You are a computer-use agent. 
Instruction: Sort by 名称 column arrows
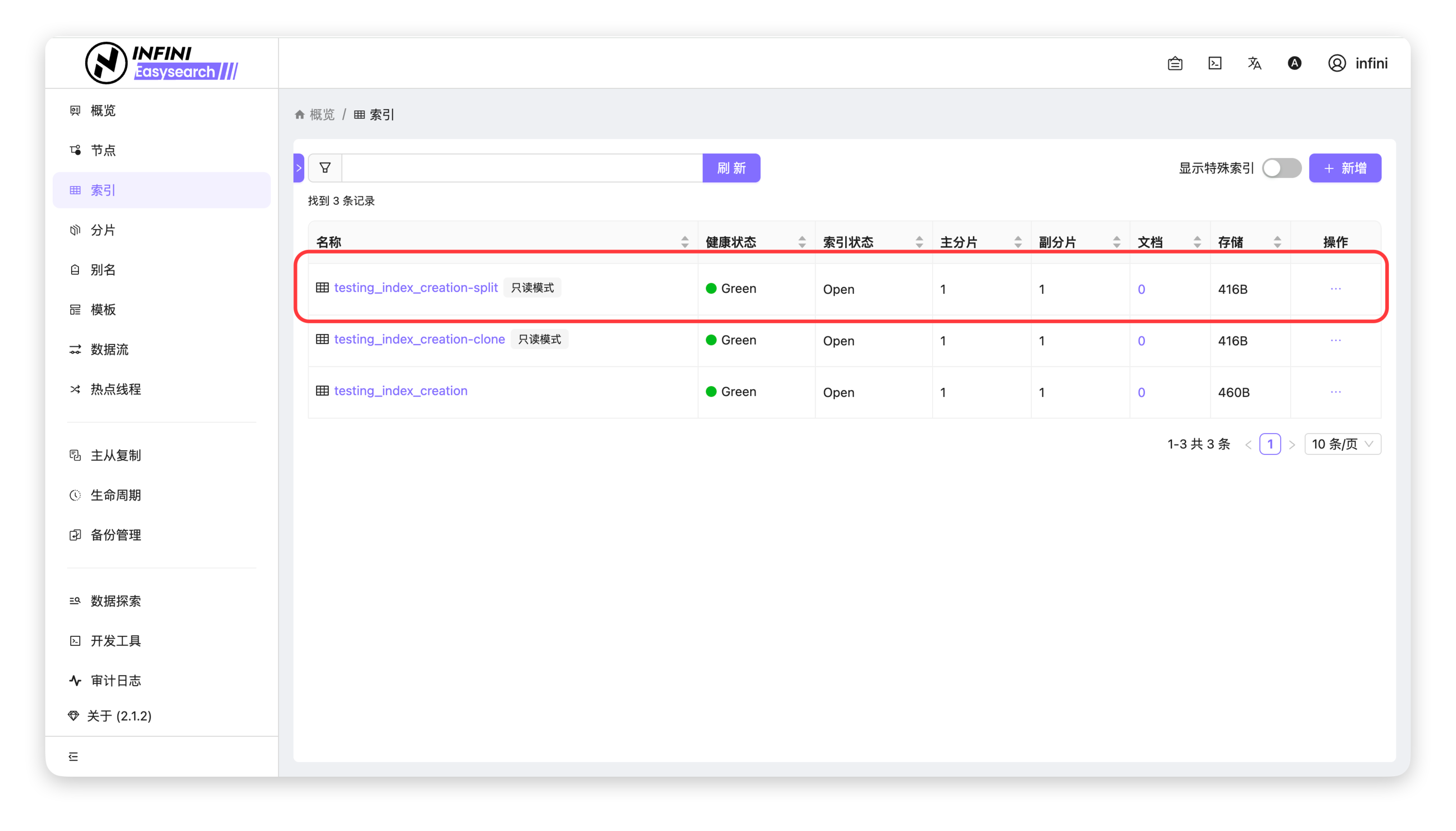(685, 242)
